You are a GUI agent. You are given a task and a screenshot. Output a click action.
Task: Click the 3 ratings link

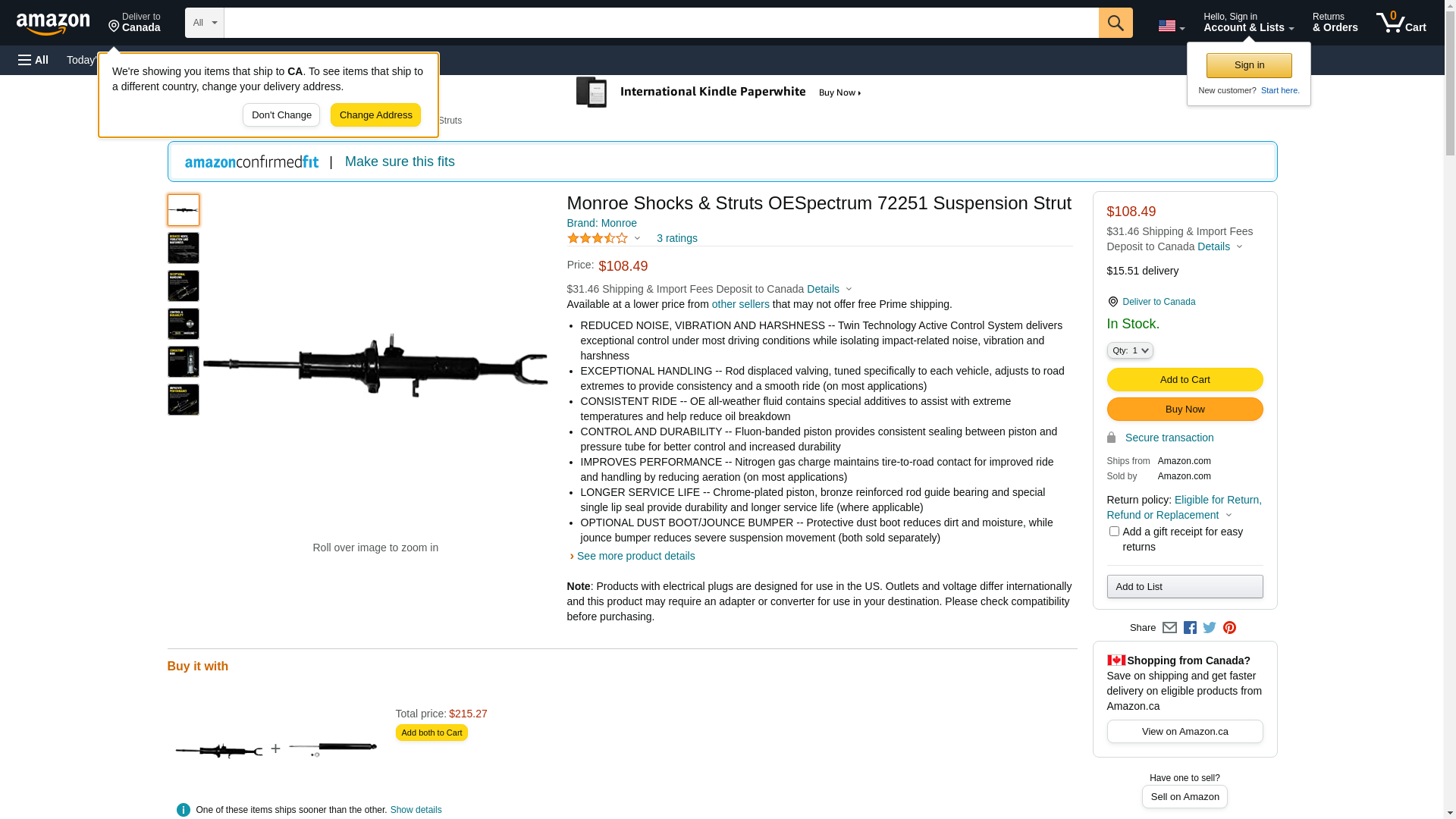pyautogui.click(x=676, y=238)
